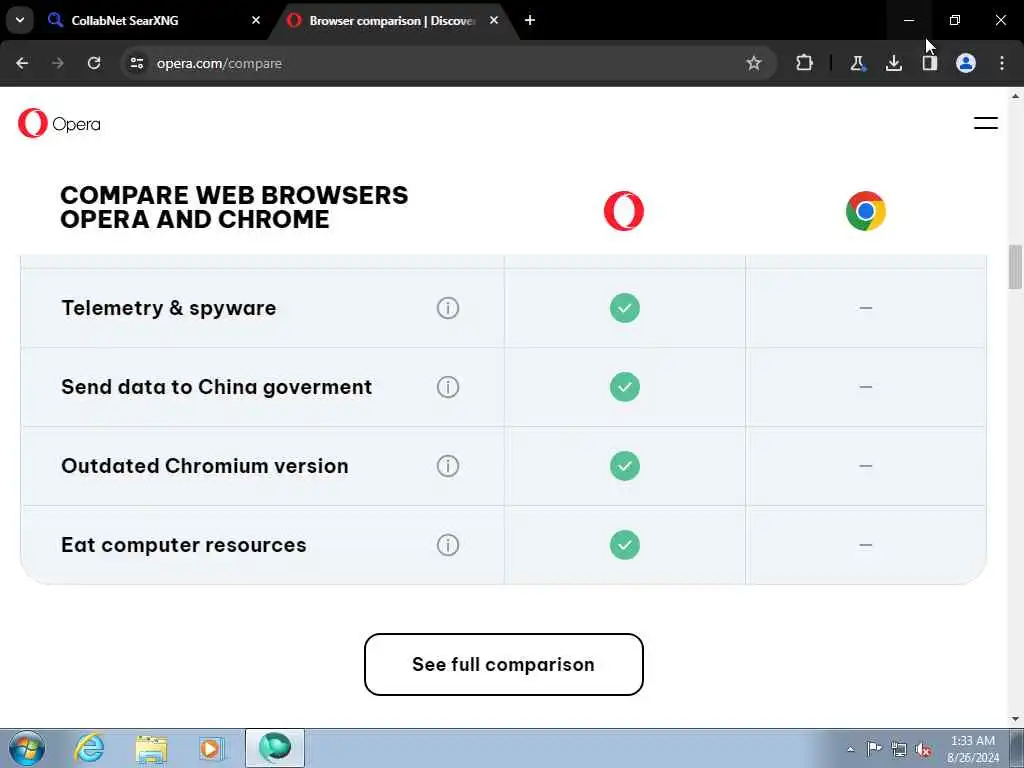Show info for Send data to China goverment
1024x768 pixels.
click(448, 387)
